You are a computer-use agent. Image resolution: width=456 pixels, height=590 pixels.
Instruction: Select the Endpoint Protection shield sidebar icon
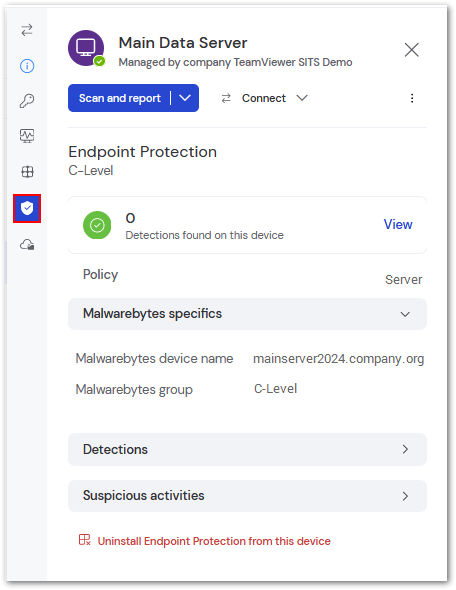(x=27, y=208)
